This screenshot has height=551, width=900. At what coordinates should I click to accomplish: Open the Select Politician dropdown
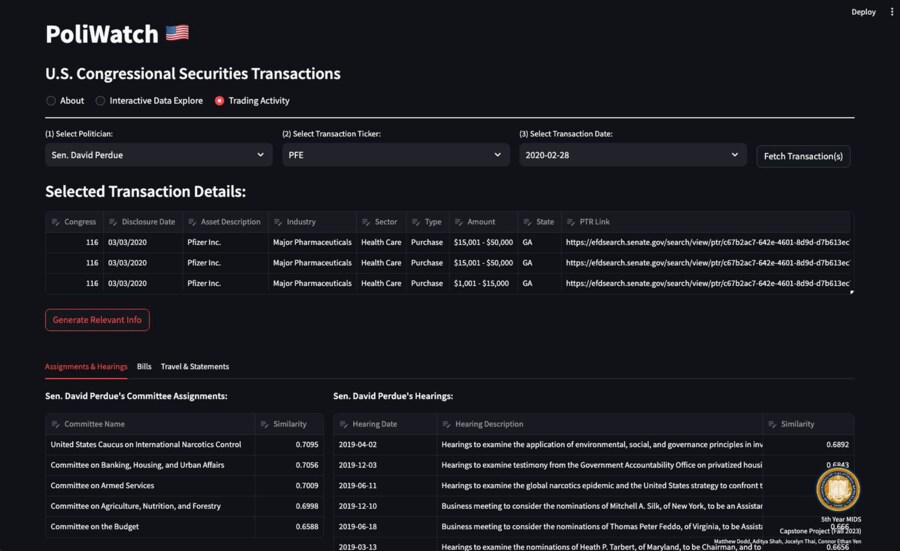click(158, 155)
